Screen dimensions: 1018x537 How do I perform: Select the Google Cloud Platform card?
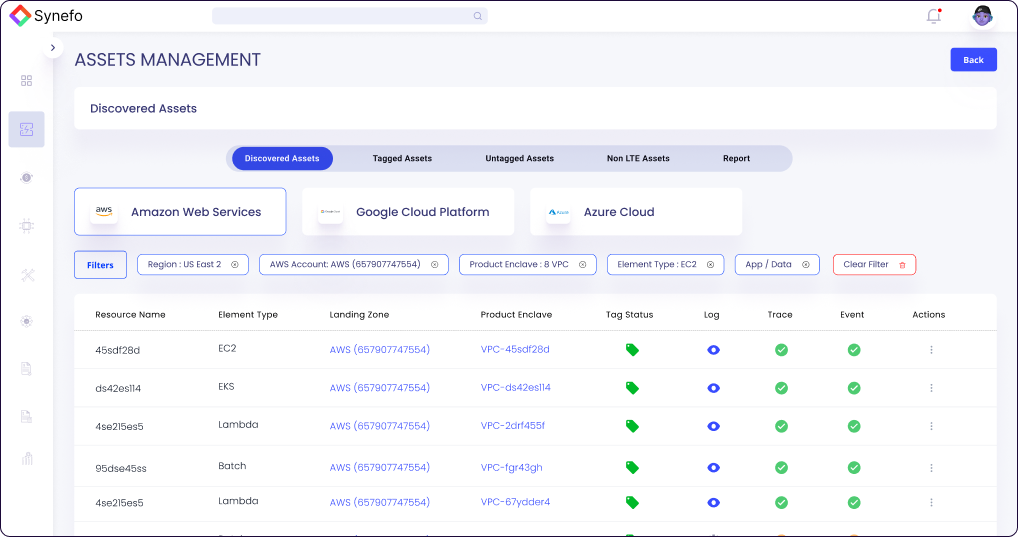[x=408, y=212]
